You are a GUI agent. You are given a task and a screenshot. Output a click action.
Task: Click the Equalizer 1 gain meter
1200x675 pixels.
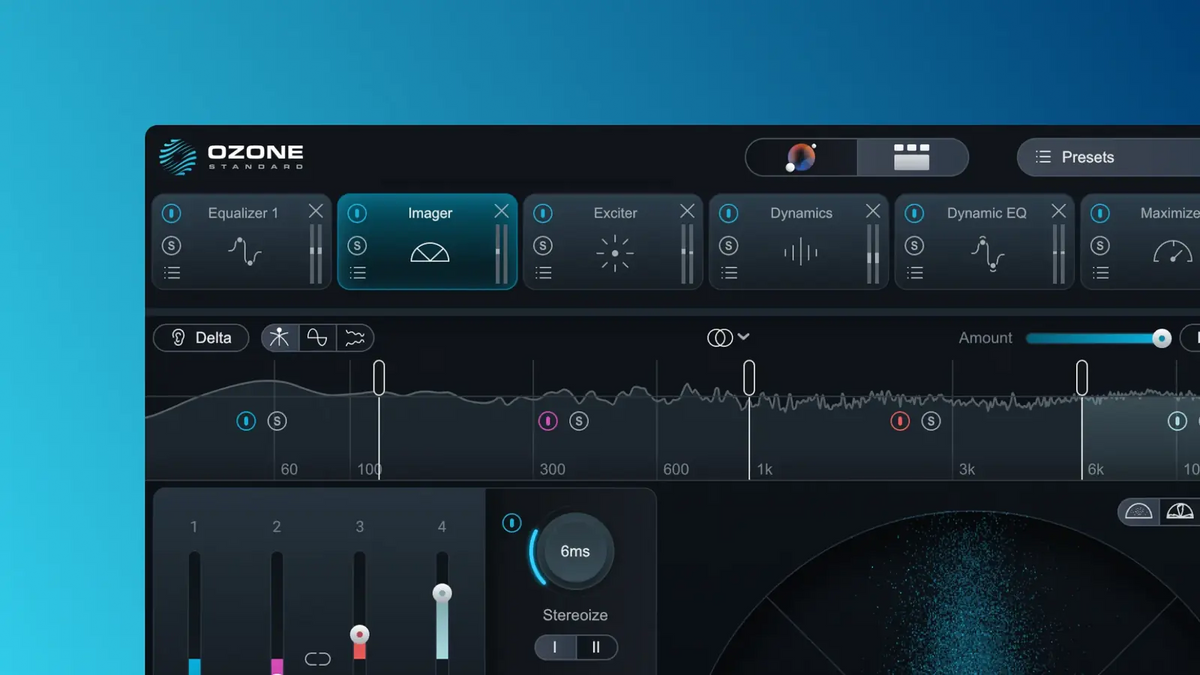[316, 253]
